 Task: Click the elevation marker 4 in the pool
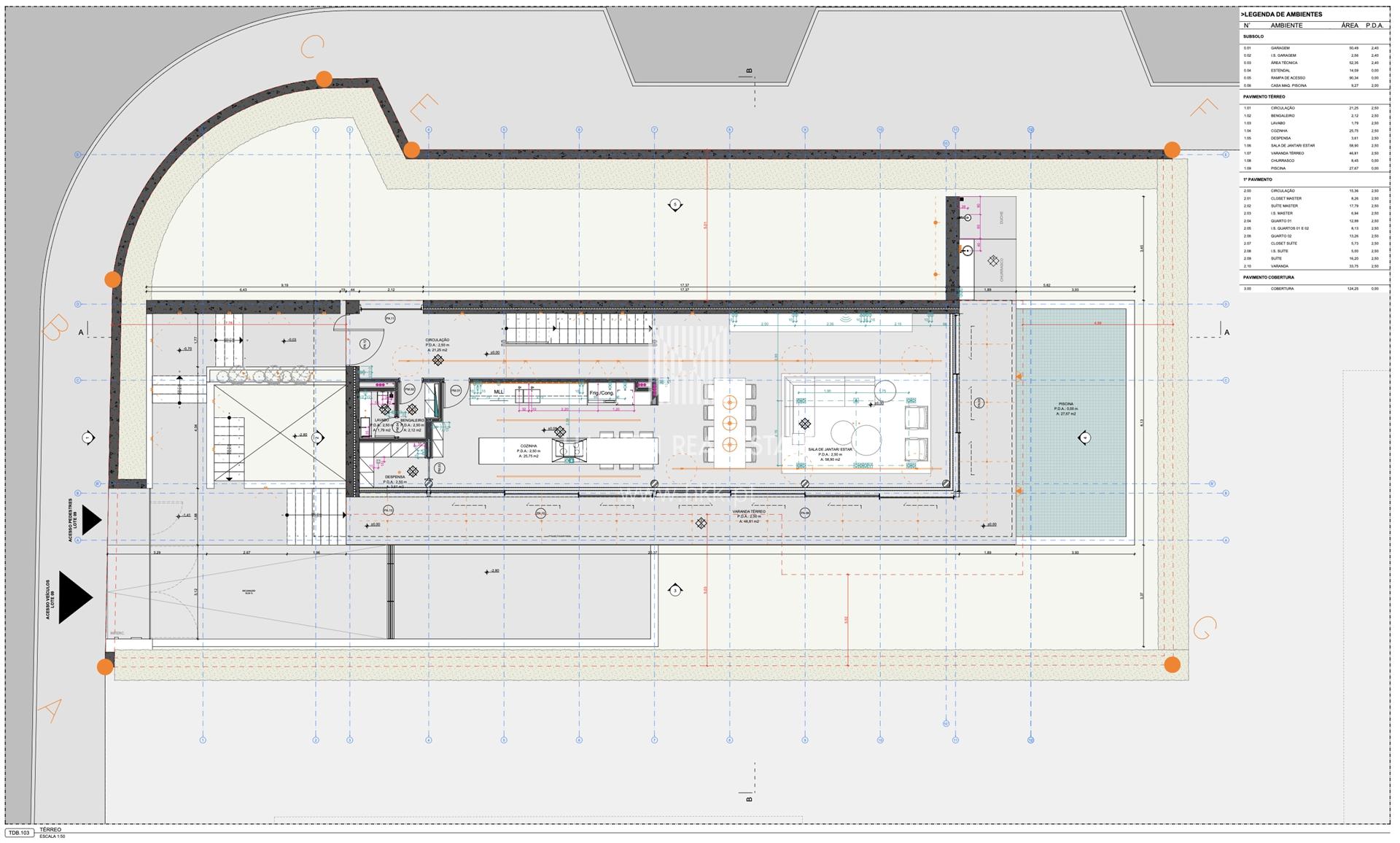1084,438
